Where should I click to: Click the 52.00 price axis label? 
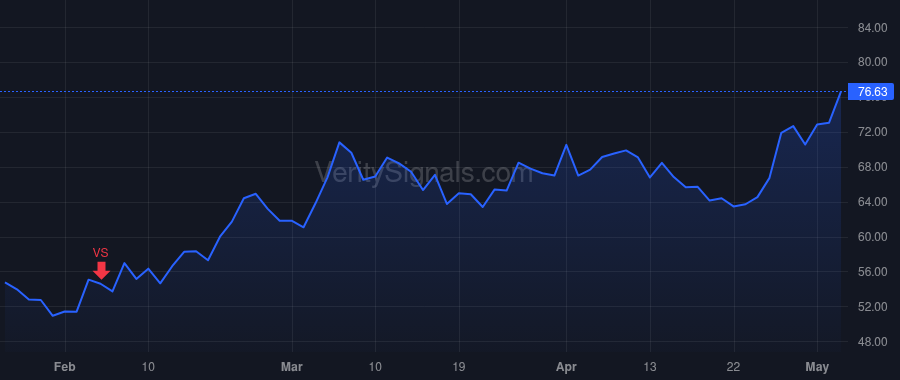[872, 307]
